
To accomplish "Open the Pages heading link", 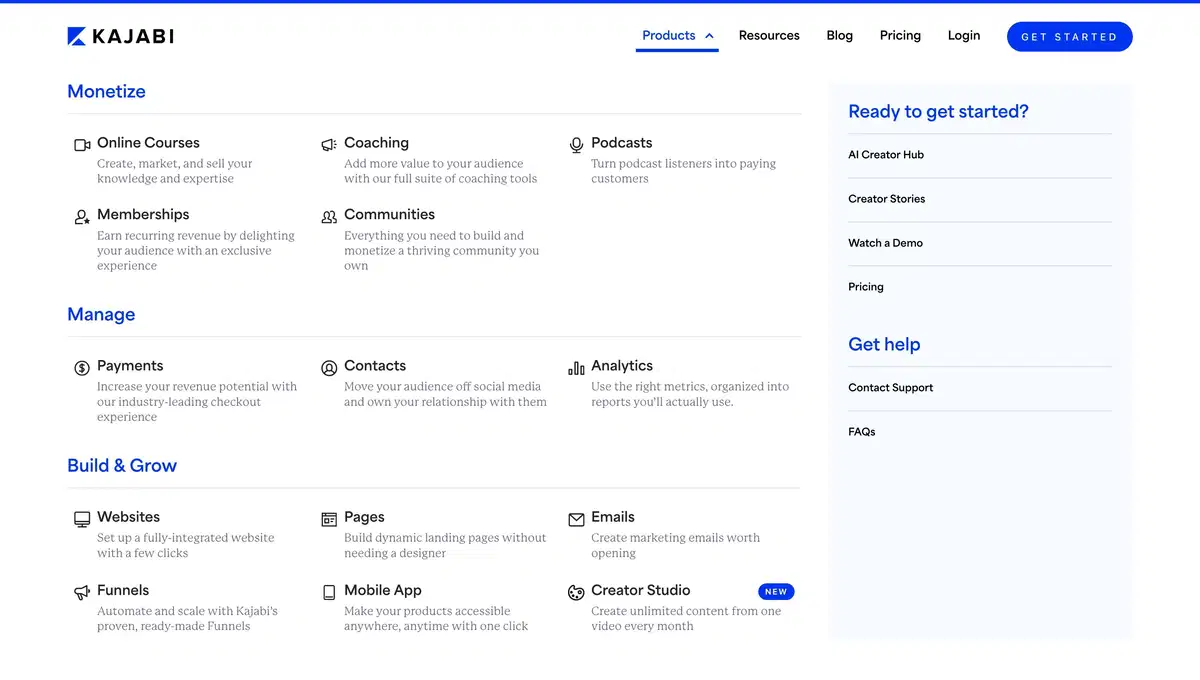I will [x=364, y=517].
